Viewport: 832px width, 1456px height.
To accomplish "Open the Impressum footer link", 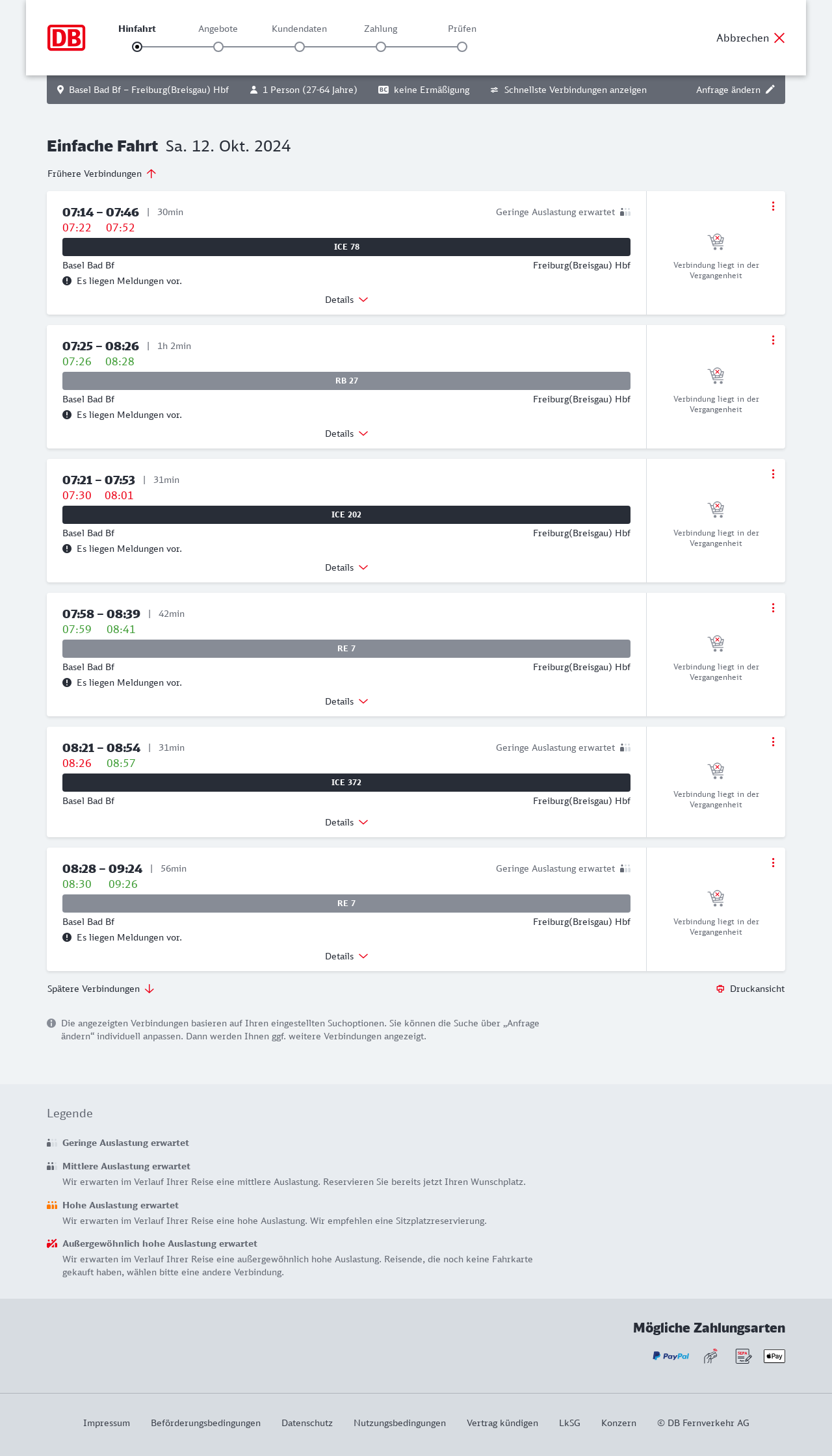I will coord(107,1423).
